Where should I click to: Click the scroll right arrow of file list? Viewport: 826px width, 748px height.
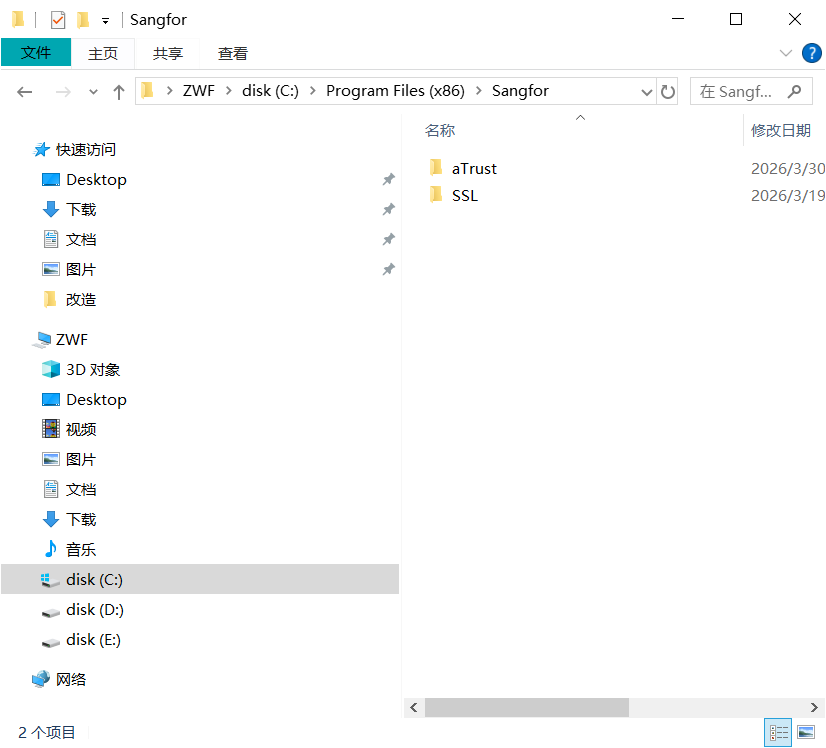tap(814, 707)
